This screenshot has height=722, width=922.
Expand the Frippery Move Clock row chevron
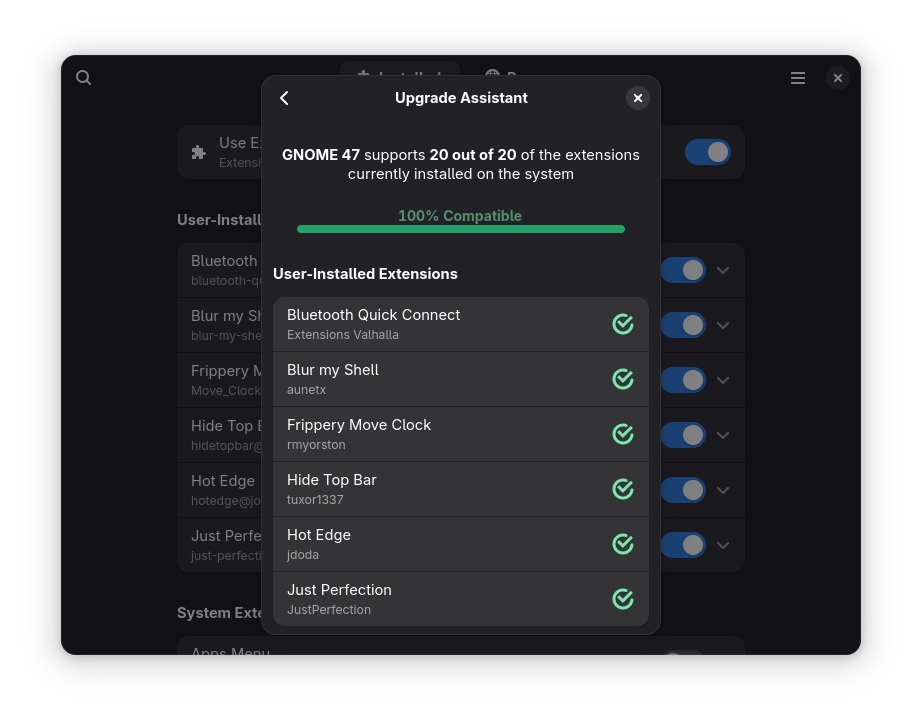coord(723,380)
